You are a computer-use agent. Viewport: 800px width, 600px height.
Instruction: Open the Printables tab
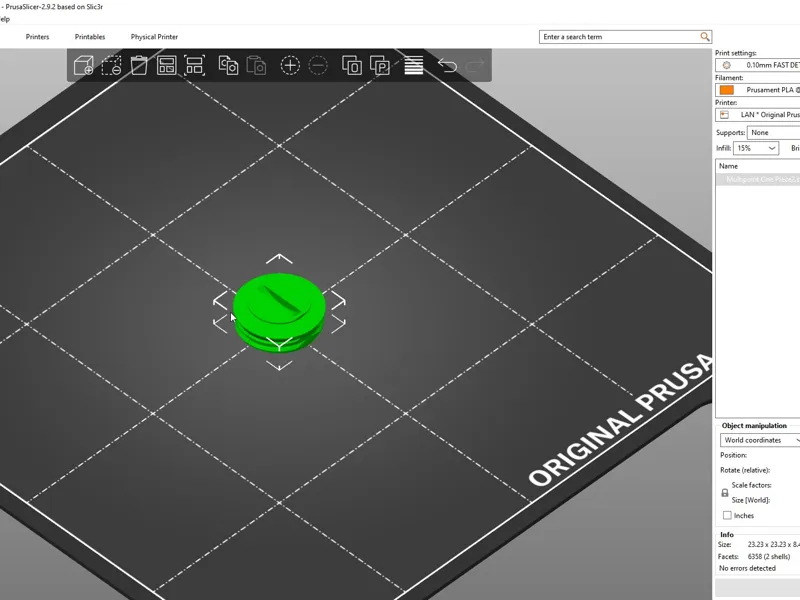pyautogui.click(x=90, y=37)
